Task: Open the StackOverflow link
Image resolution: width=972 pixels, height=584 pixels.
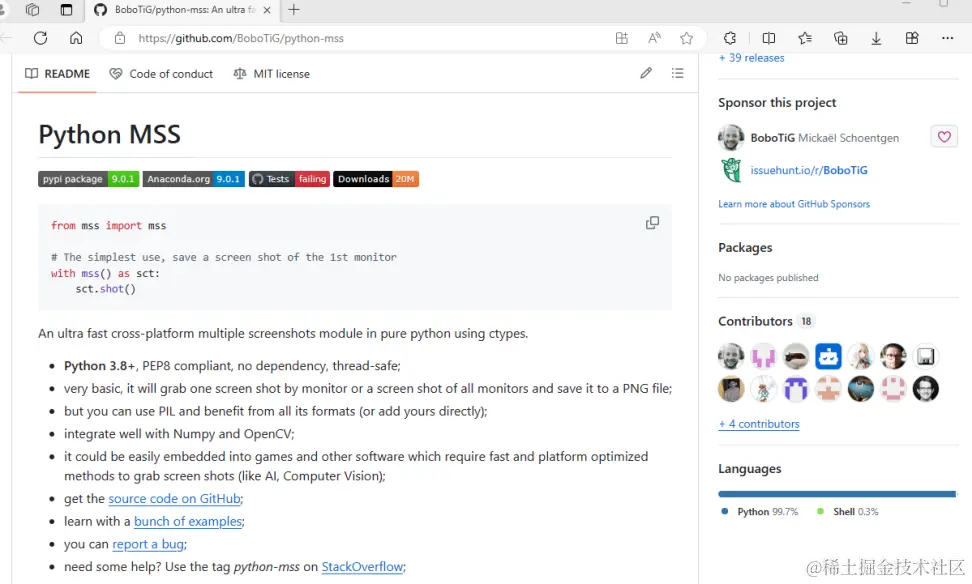Action: click(x=362, y=567)
